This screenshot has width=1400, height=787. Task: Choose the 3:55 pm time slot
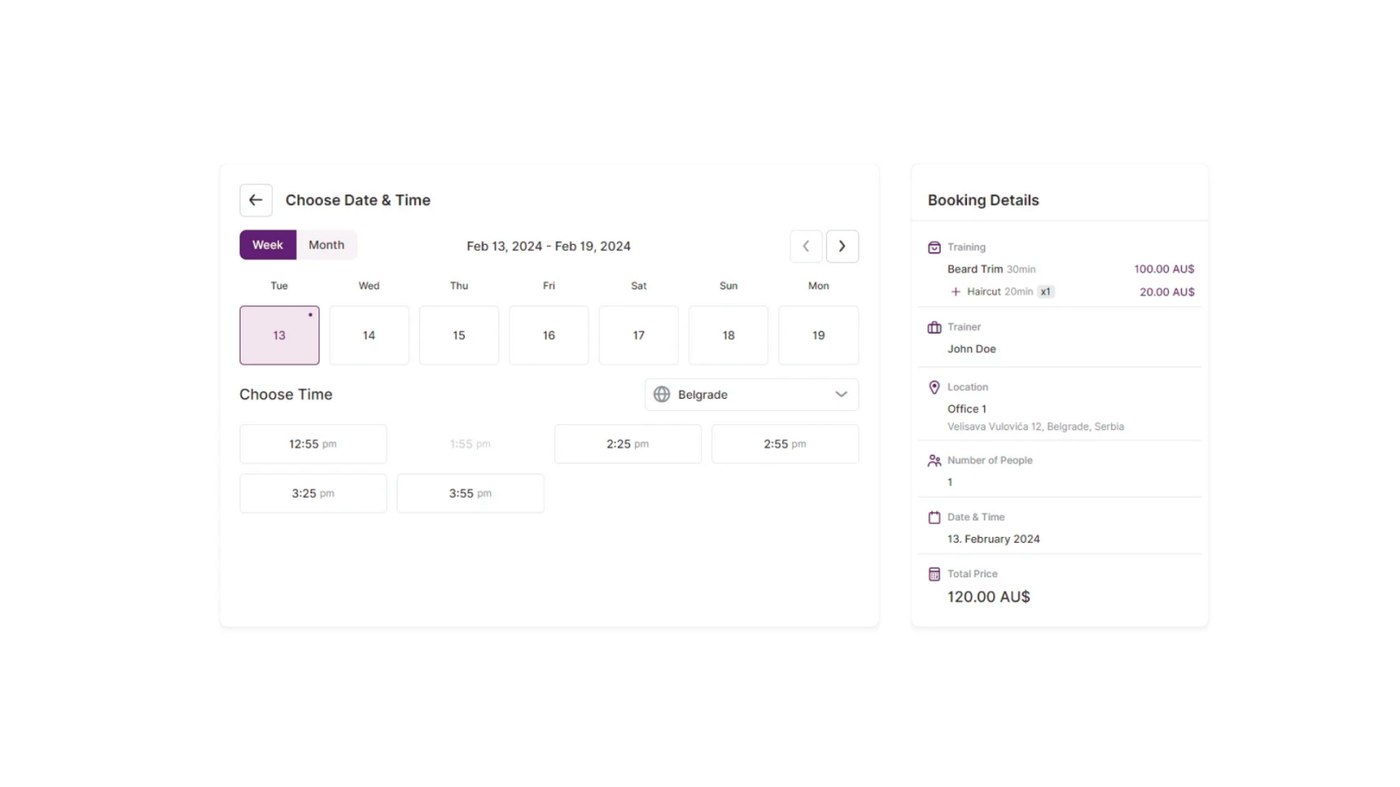[470, 493]
